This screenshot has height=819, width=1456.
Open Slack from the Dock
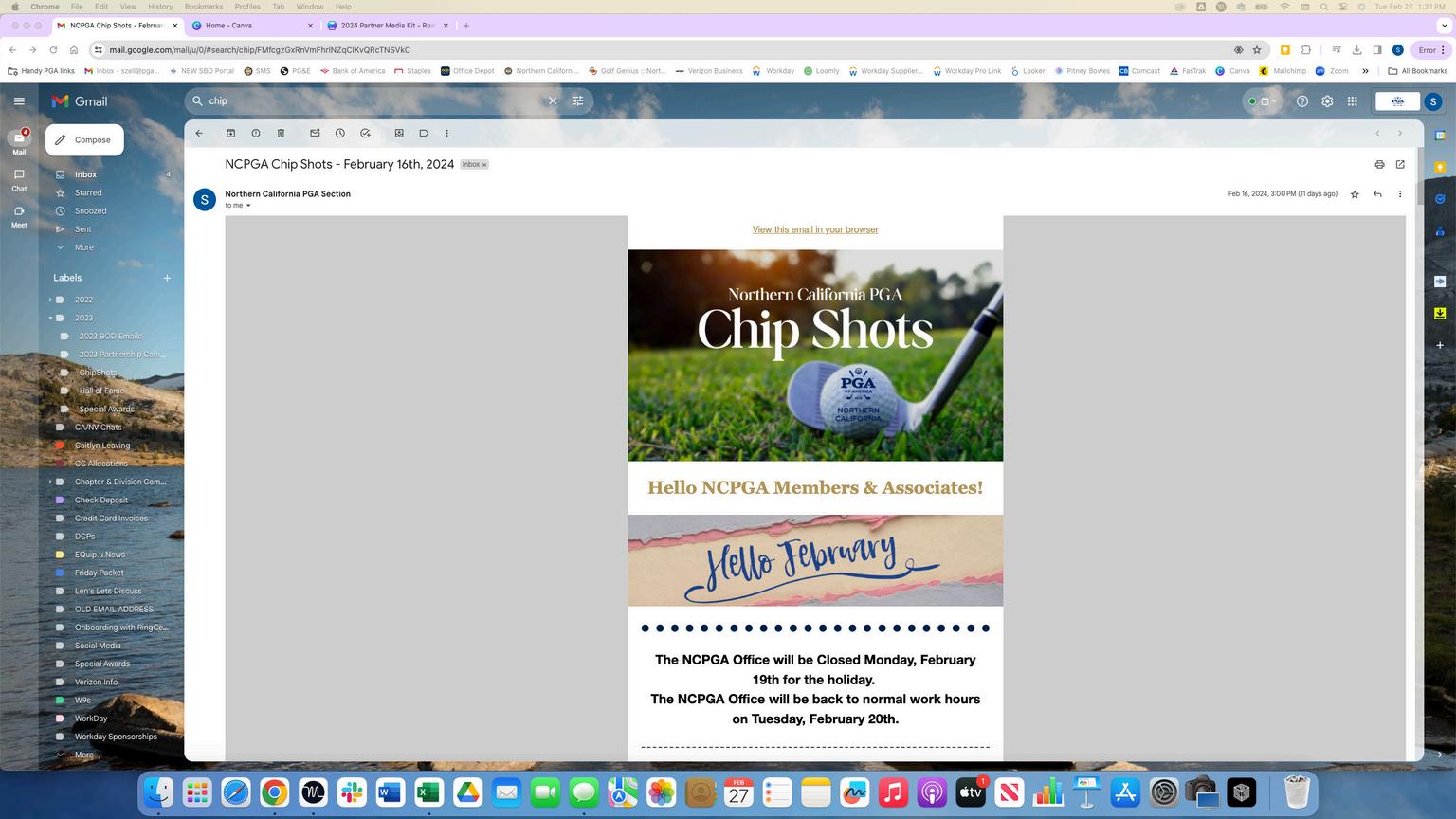352,792
